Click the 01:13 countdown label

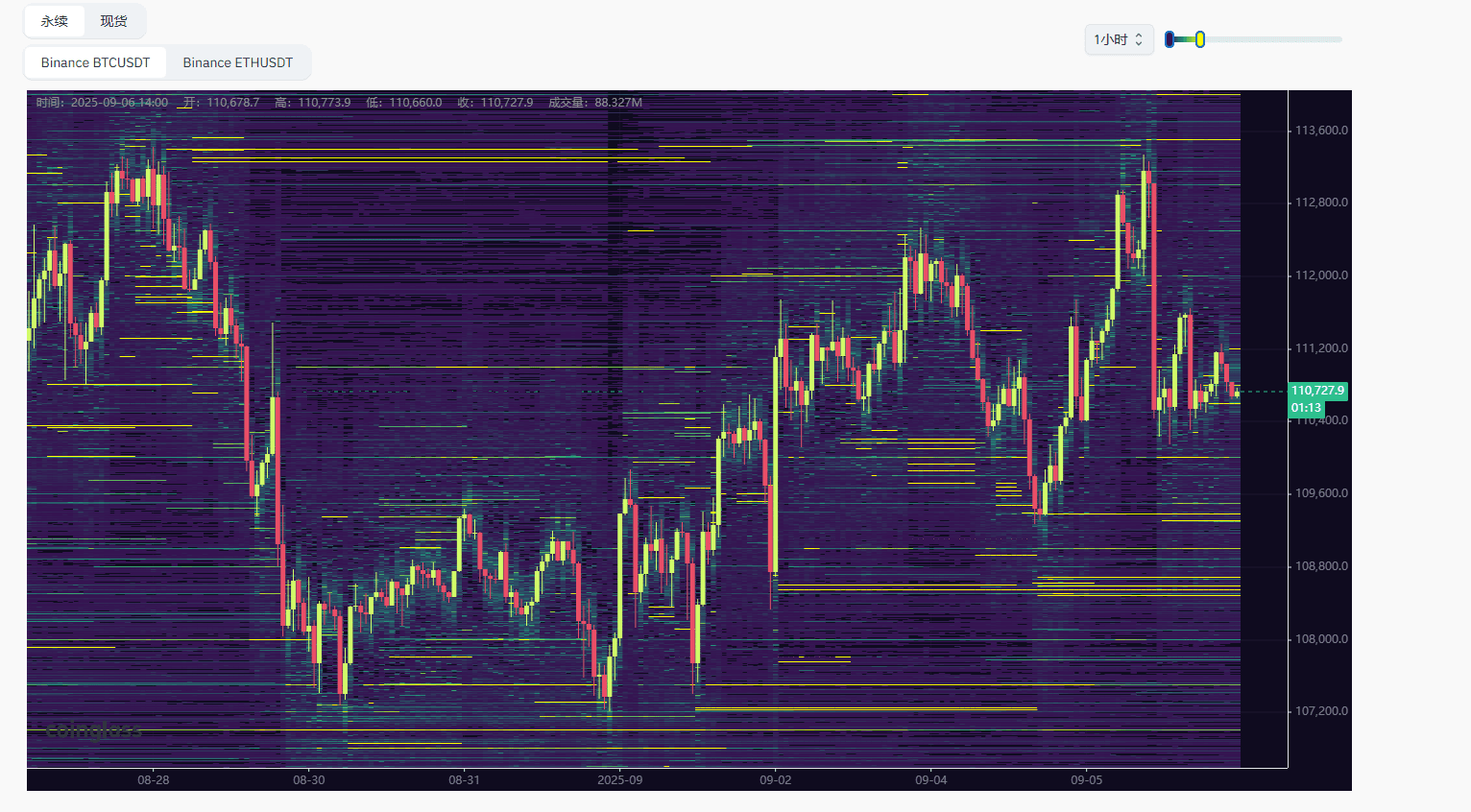[x=1306, y=408]
